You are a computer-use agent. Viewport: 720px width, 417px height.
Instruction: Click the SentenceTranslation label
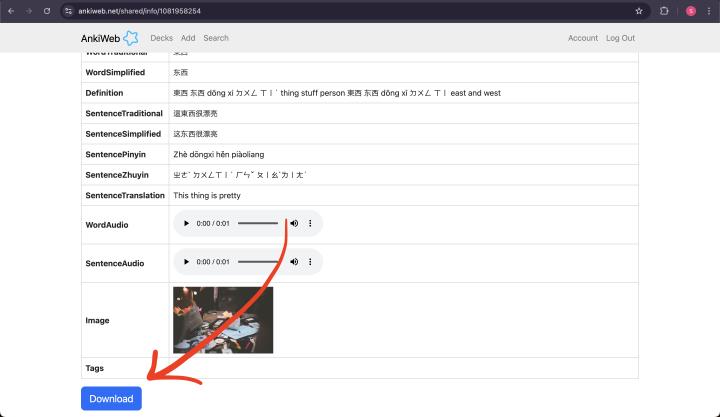click(125, 196)
